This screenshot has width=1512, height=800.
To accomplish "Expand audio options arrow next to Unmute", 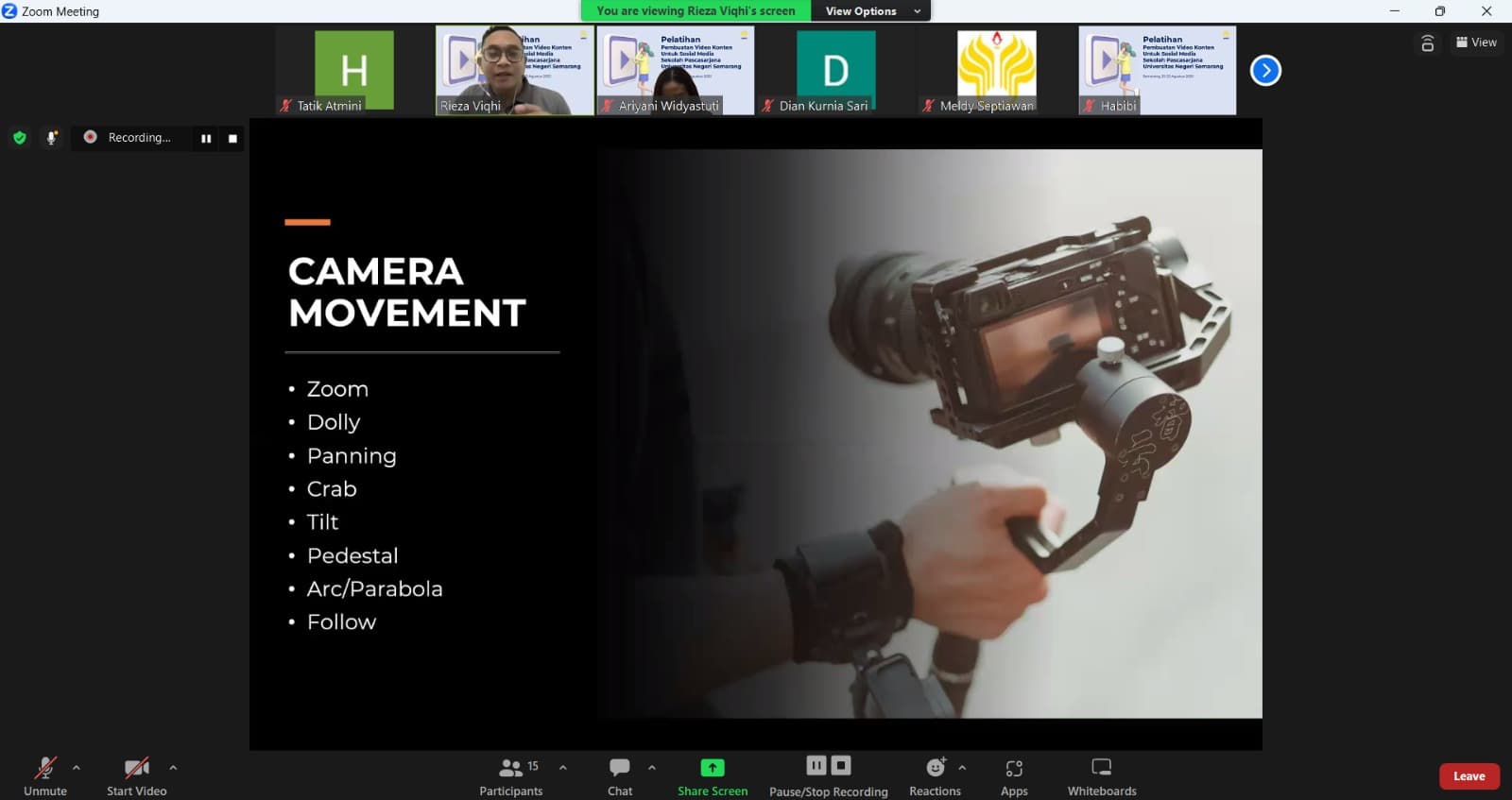I will click(x=77, y=768).
